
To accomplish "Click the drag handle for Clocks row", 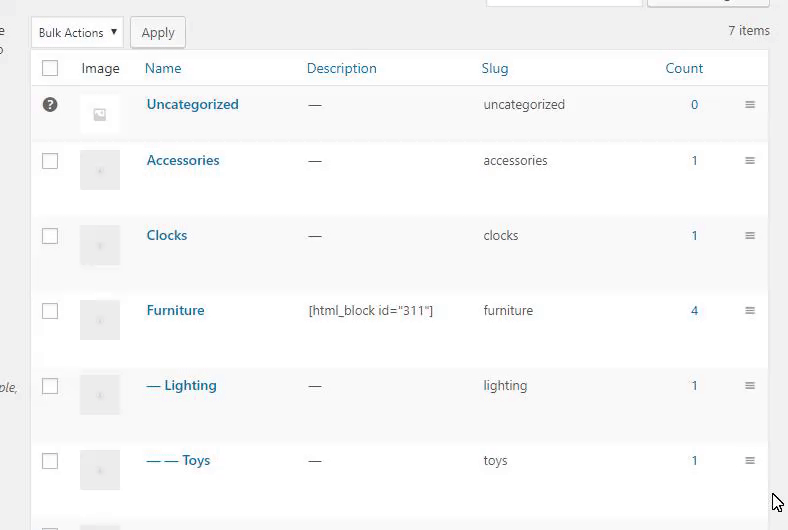I will click(750, 236).
